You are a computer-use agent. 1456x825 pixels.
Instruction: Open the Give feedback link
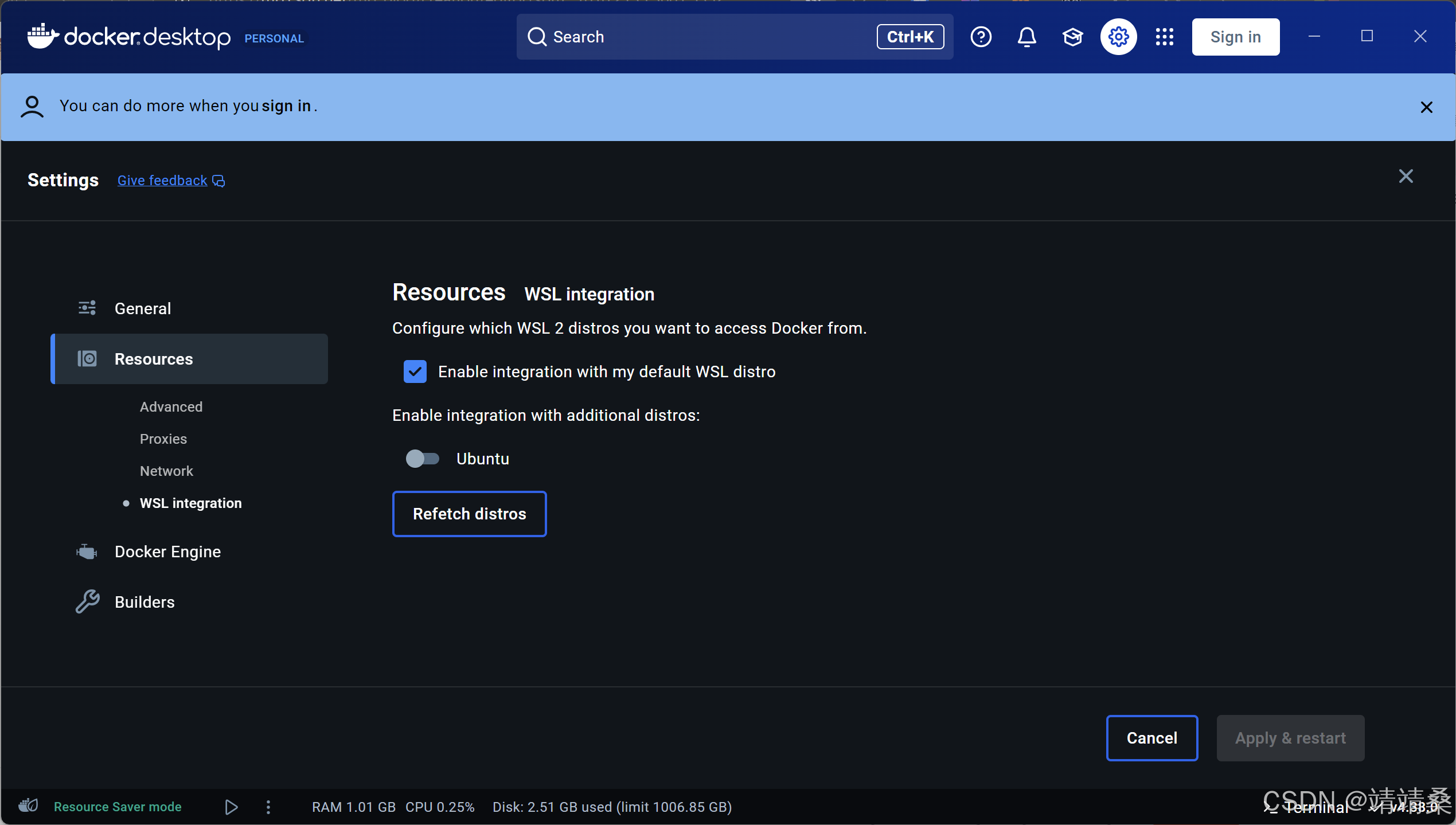click(x=162, y=181)
